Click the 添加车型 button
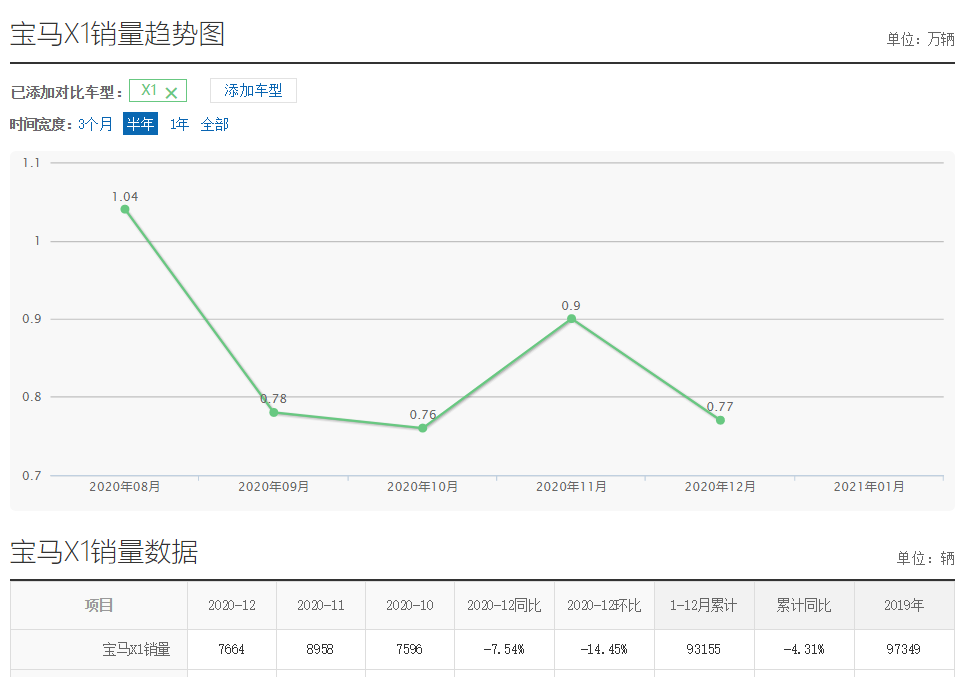The width and height of the screenshot is (963, 677). point(253,90)
